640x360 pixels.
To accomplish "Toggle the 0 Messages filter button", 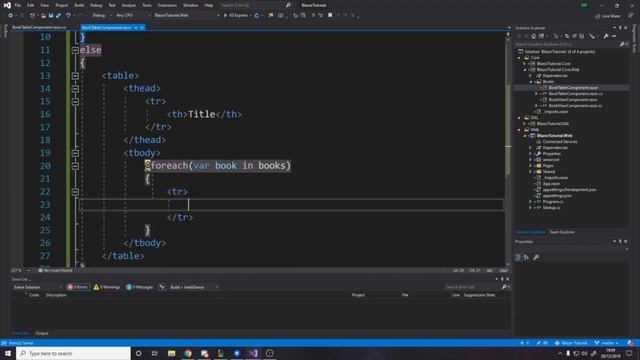I will tap(140, 287).
